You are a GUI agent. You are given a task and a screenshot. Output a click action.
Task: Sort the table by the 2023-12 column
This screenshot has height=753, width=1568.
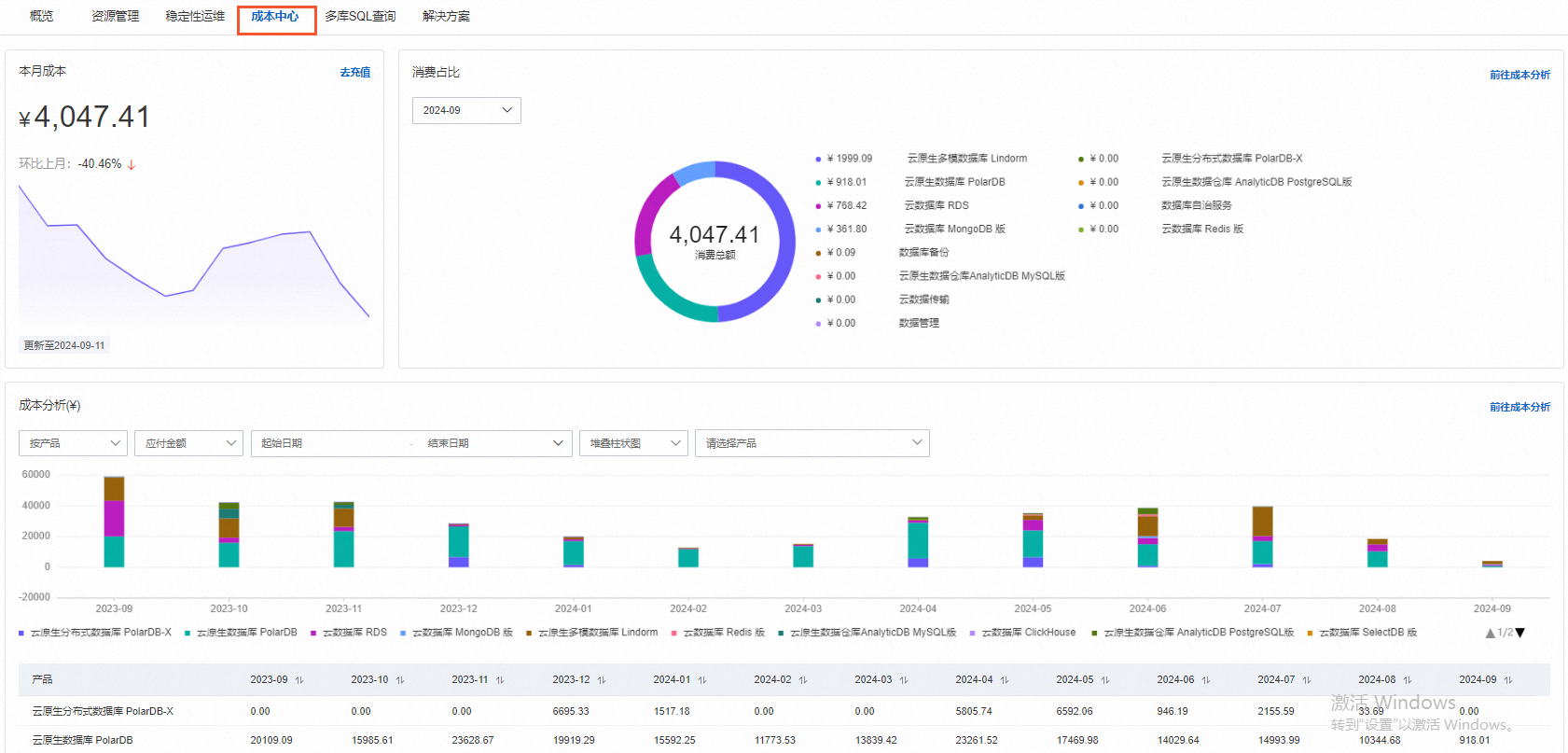(x=602, y=680)
